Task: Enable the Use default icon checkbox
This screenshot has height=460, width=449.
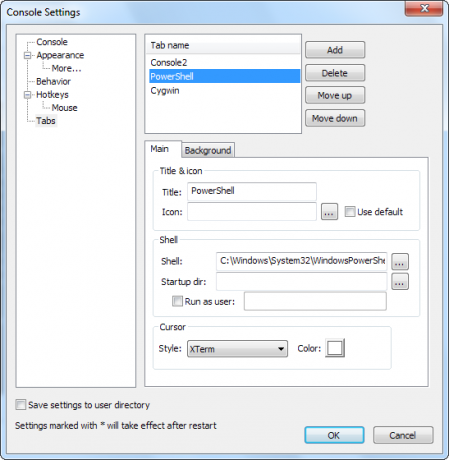Action: pos(350,212)
